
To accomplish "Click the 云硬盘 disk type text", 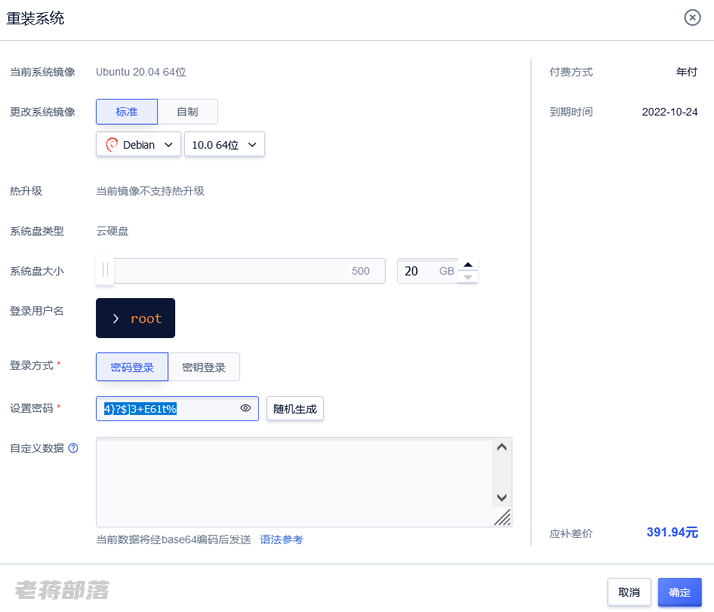I will click(x=112, y=231).
